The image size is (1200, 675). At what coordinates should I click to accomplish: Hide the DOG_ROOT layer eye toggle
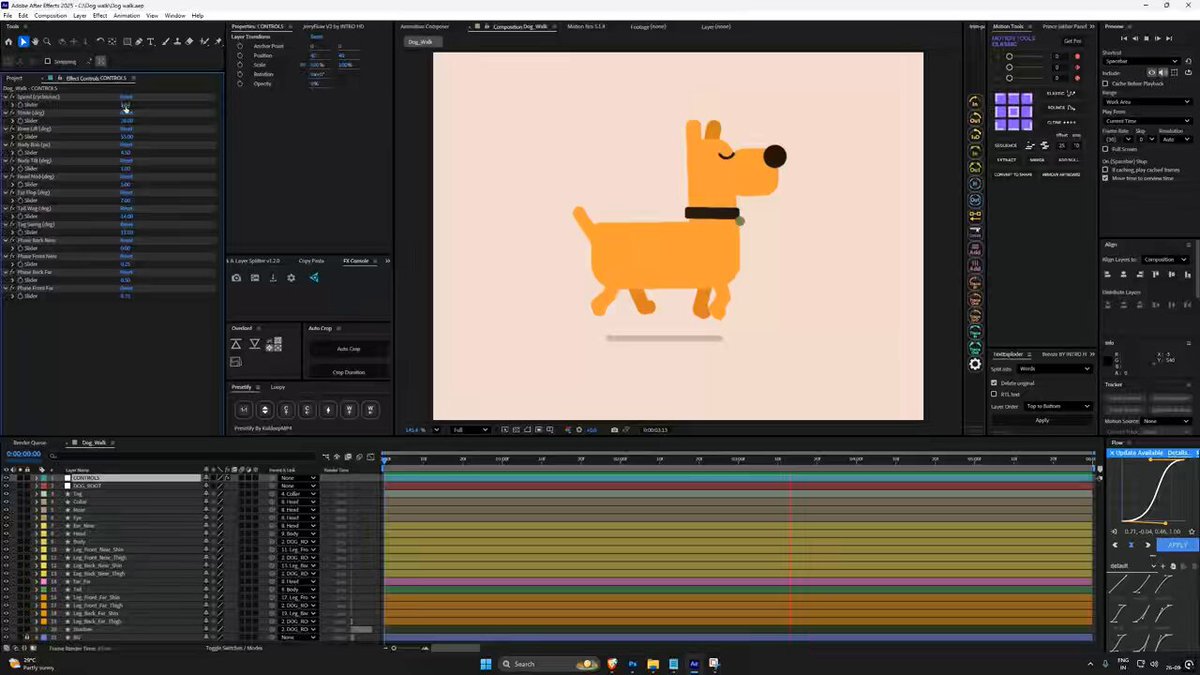tap(6, 486)
